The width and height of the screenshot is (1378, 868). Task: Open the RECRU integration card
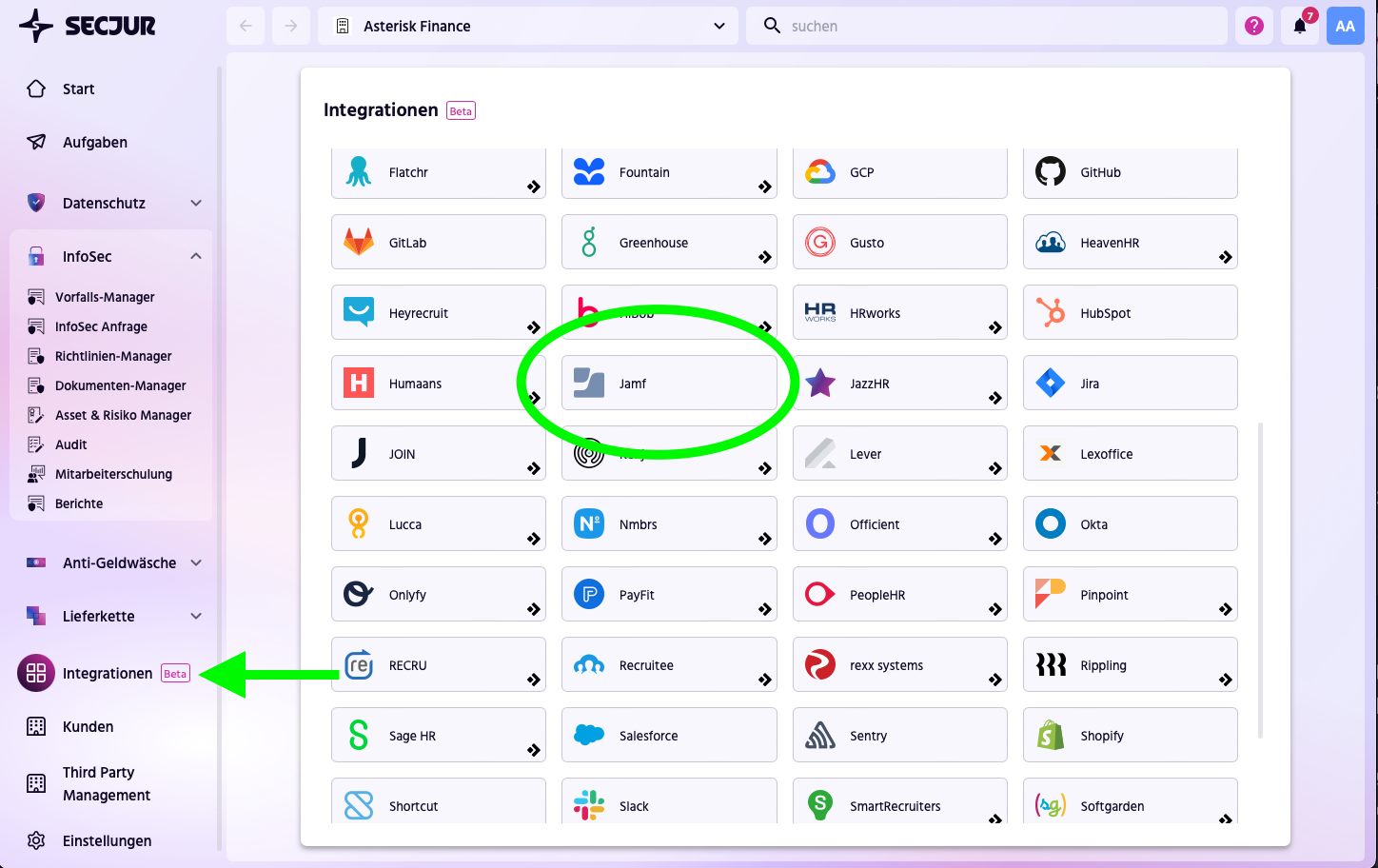439,664
